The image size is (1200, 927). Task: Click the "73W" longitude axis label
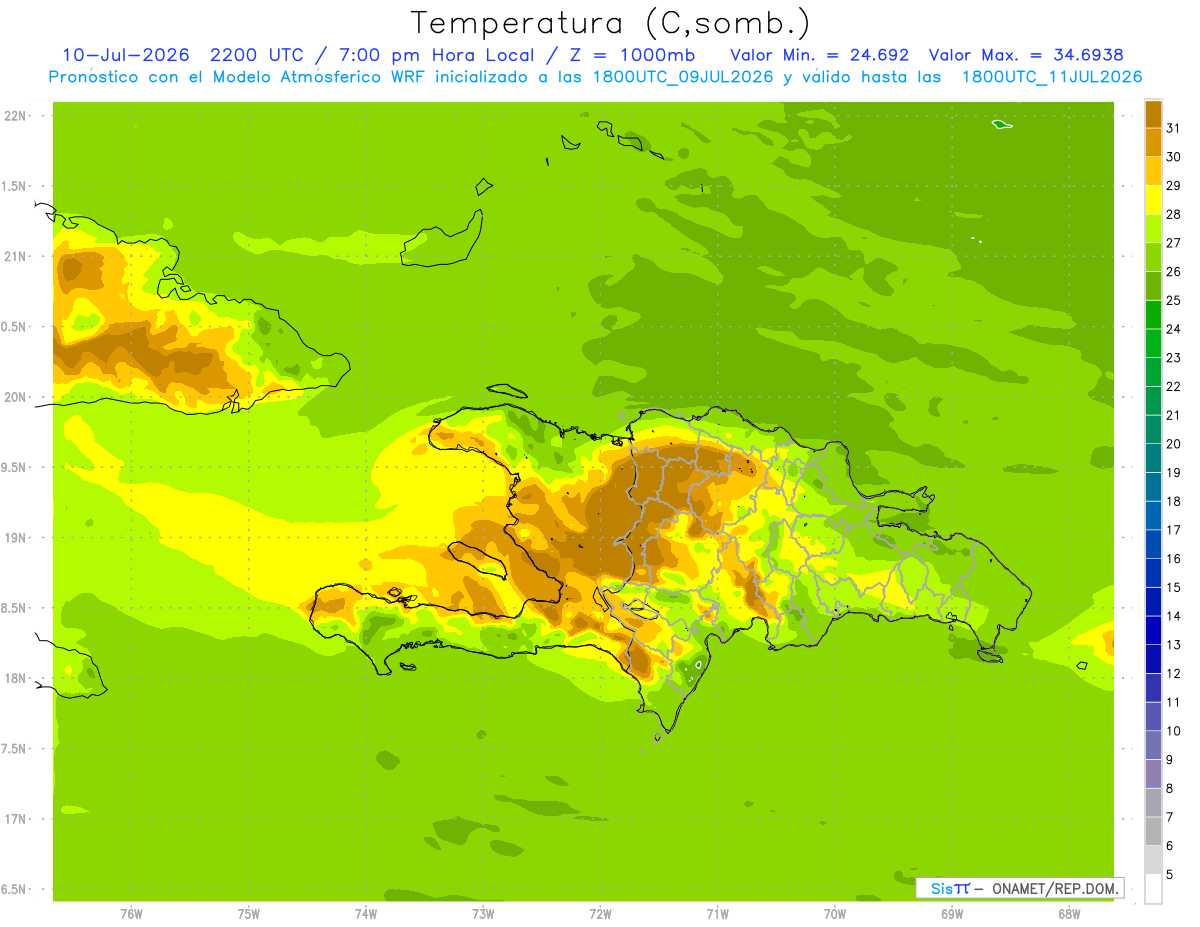483,914
